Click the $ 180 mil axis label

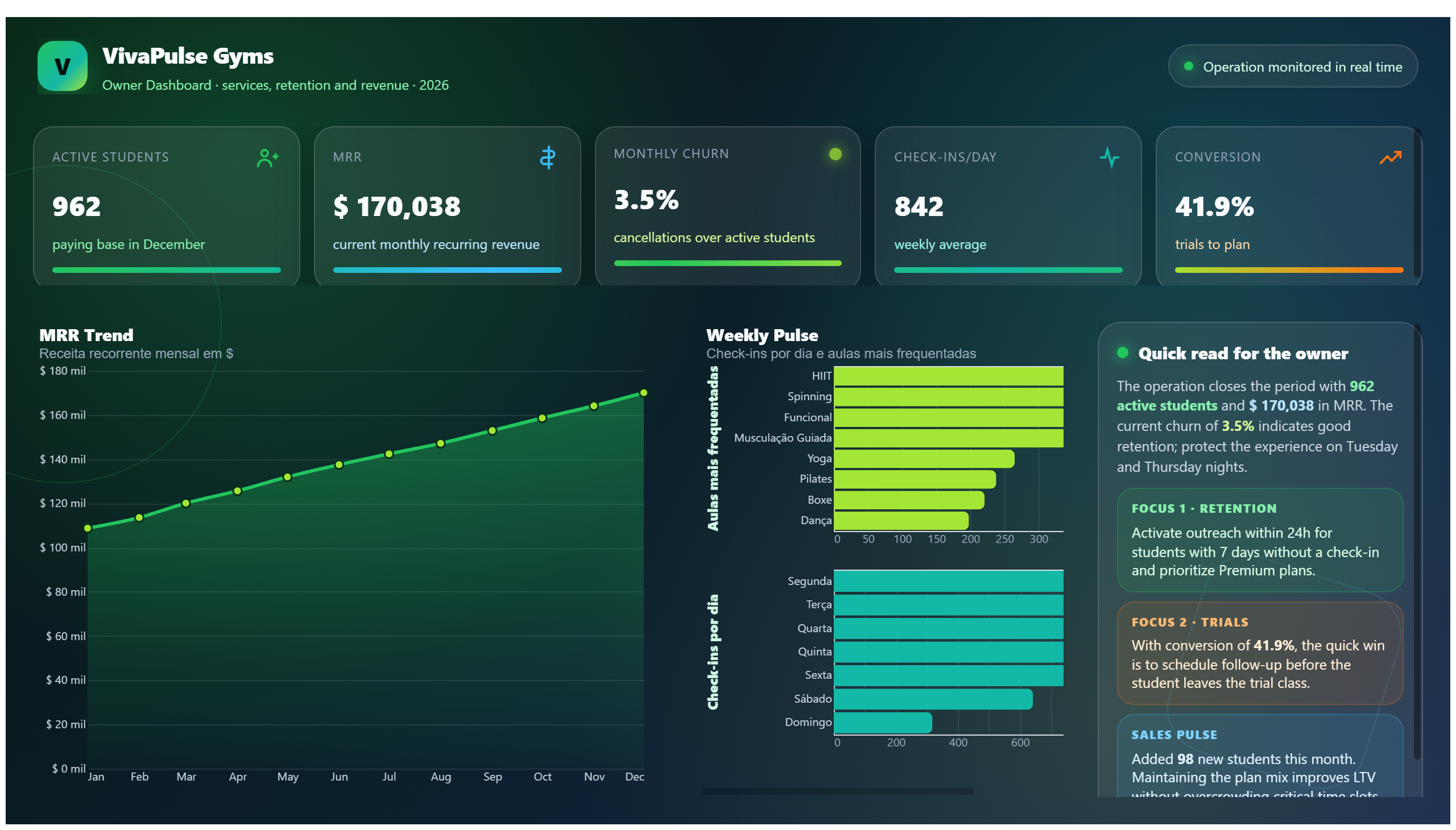click(x=63, y=371)
